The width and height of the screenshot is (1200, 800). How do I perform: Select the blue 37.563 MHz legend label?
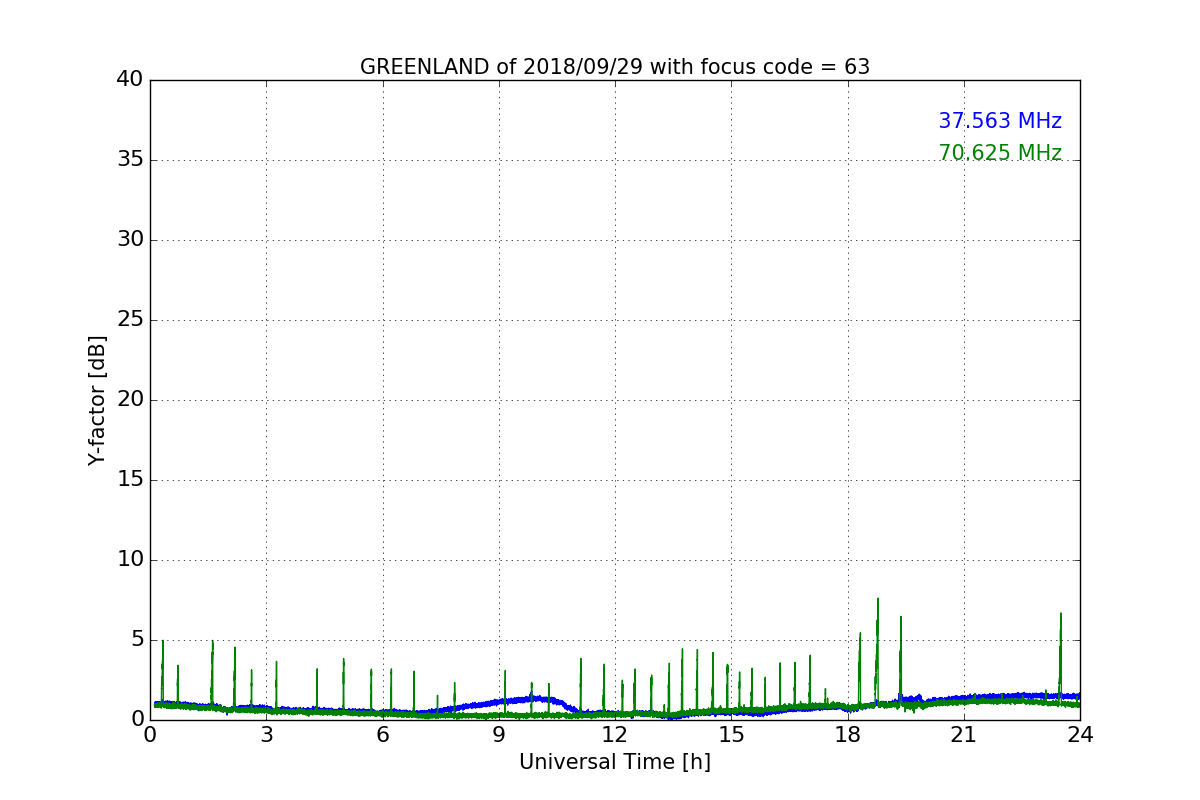tap(1000, 121)
